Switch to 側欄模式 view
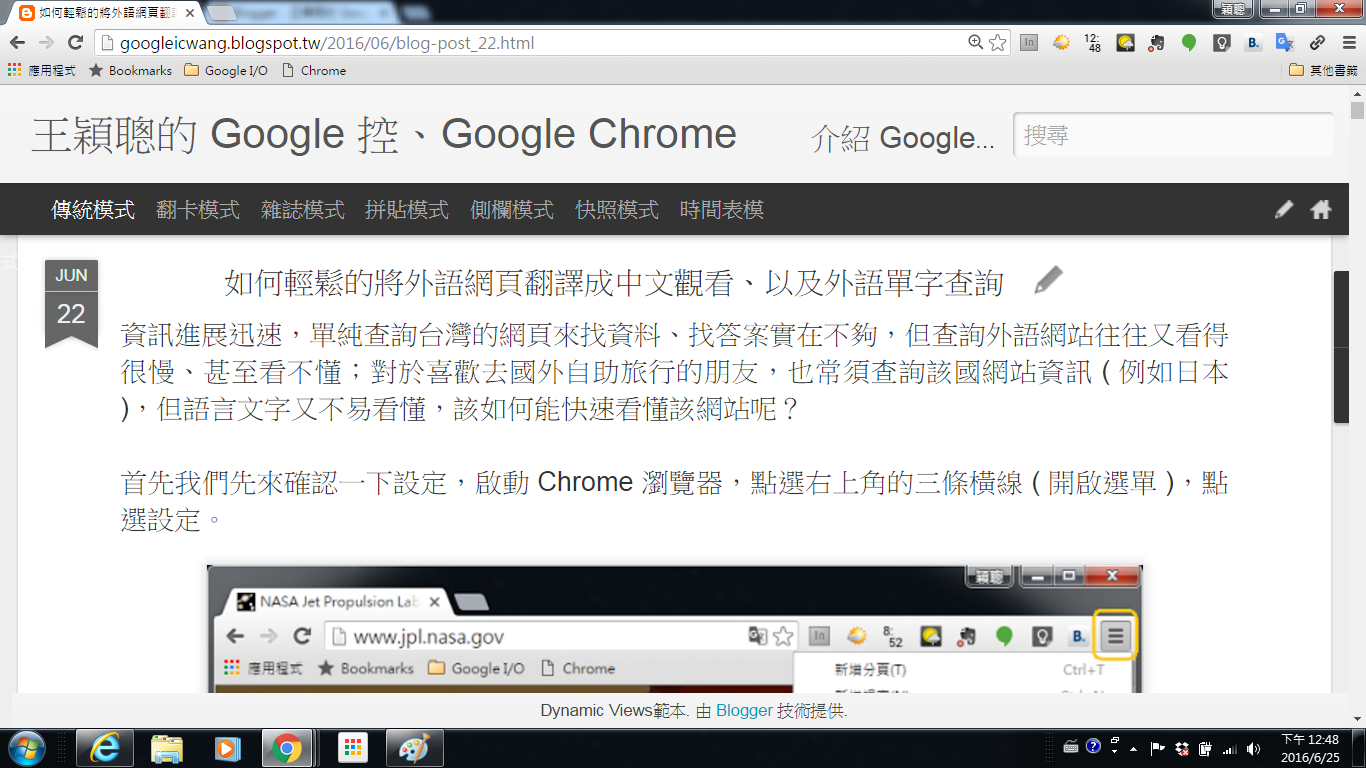 (x=512, y=210)
